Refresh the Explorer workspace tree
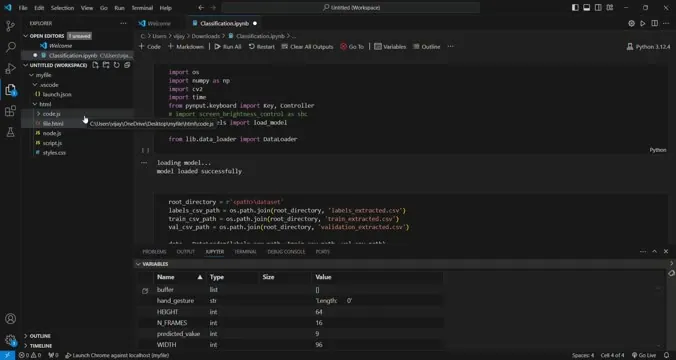Viewport: 676px width, 360px height. (x=116, y=65)
